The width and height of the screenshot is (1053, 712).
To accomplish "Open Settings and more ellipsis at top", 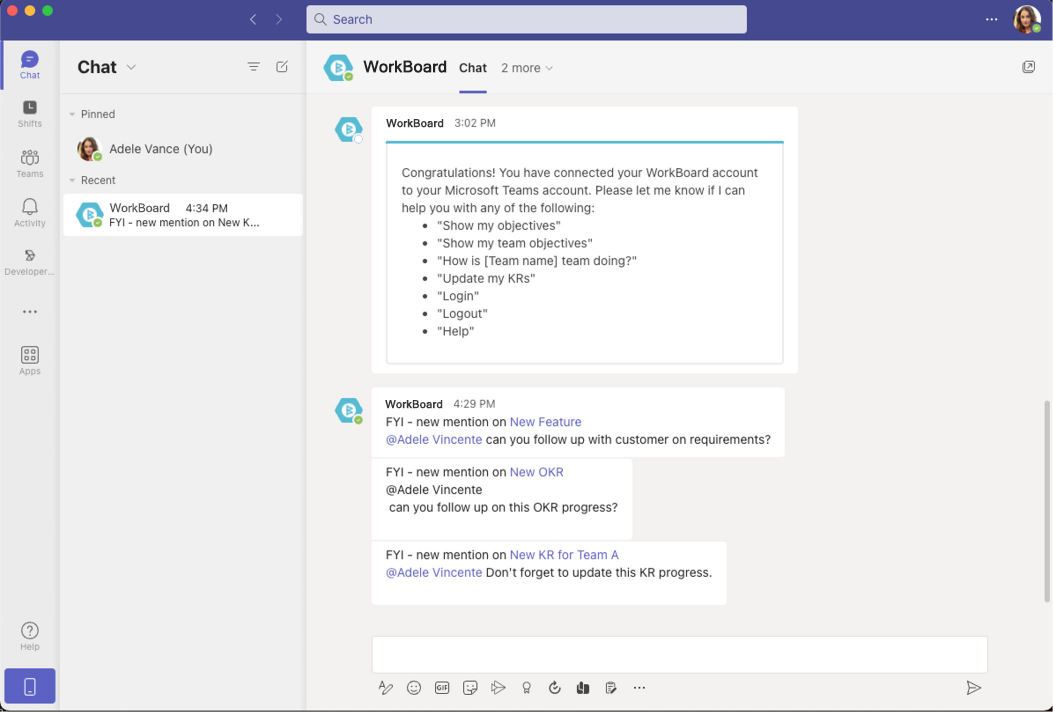I will click(991, 19).
